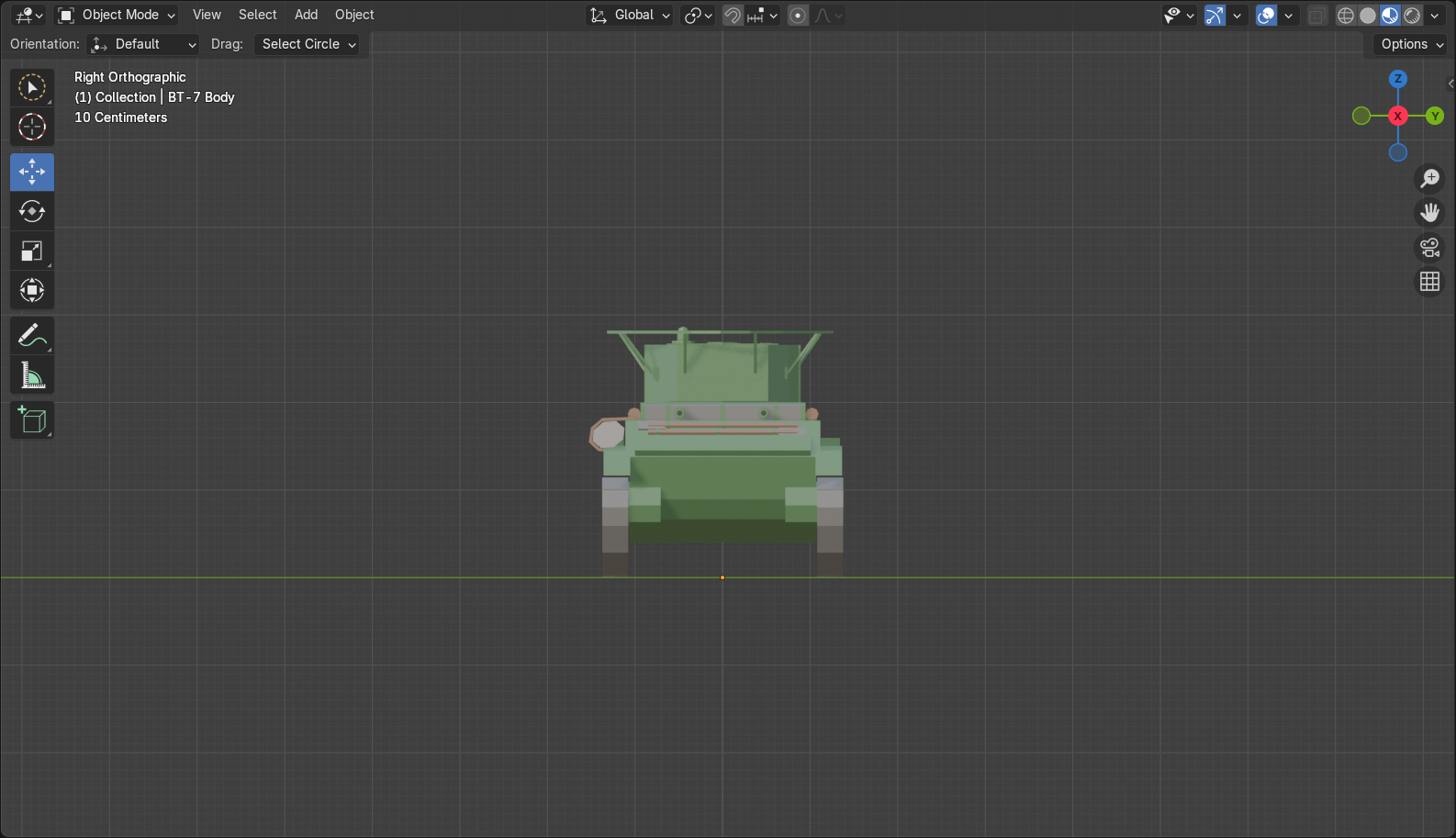The image size is (1456, 838).
Task: Click the Z axis on navigation gizmo
Action: tap(1398, 79)
